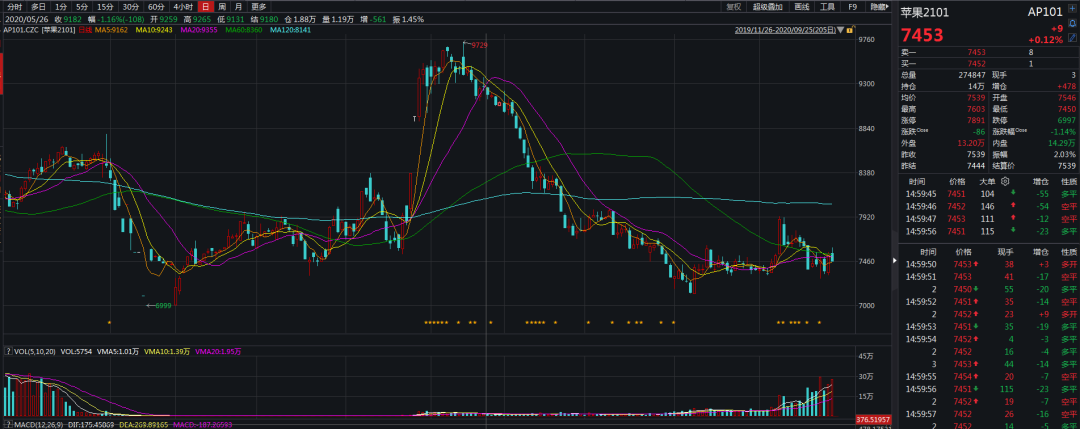Select the 1分 period tab
This screenshot has width=1080, height=429.
(61, 7)
